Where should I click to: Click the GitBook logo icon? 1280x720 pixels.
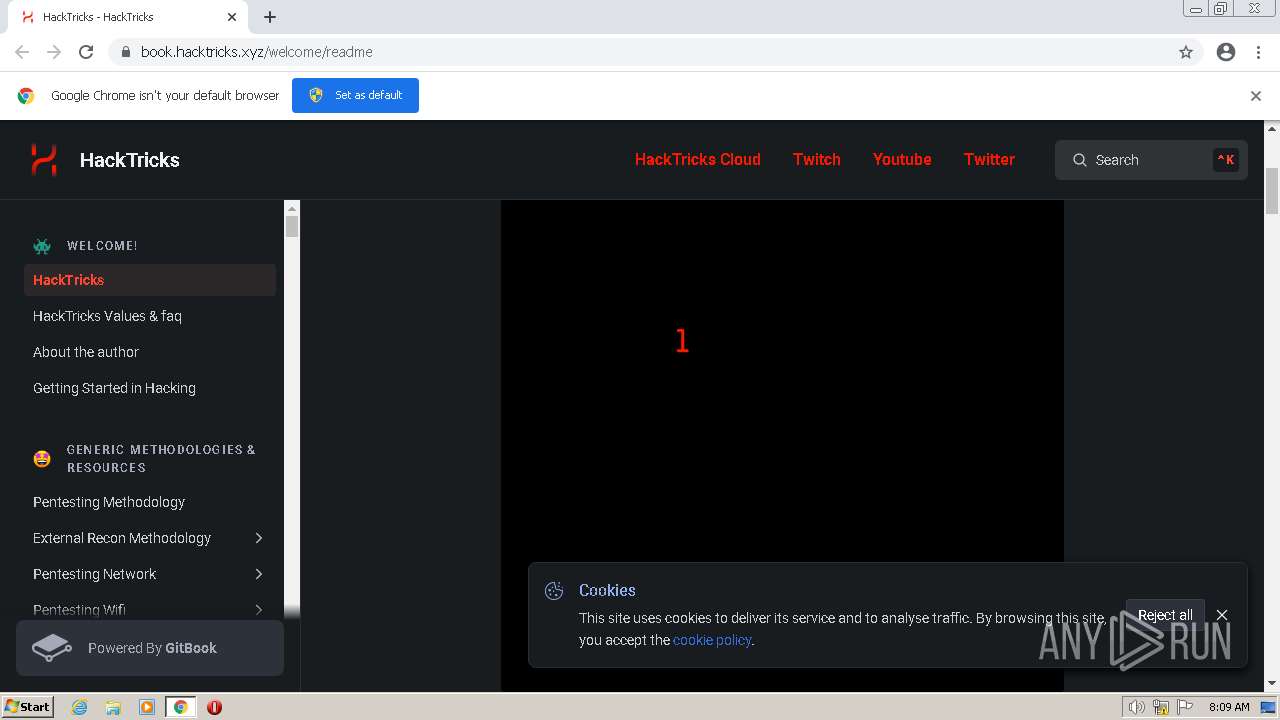(52, 648)
